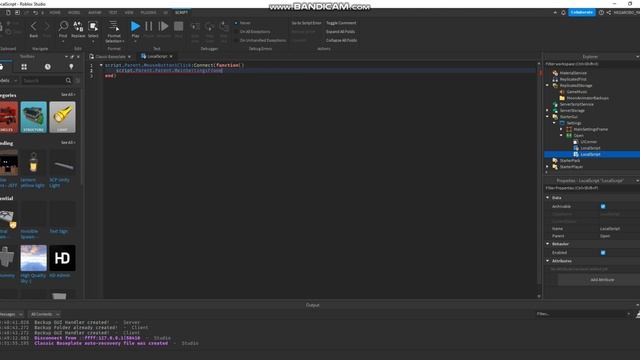Image resolution: width=640 pixels, height=360 pixels.
Task: Open the Play dropdown arrow
Action: point(135,41)
